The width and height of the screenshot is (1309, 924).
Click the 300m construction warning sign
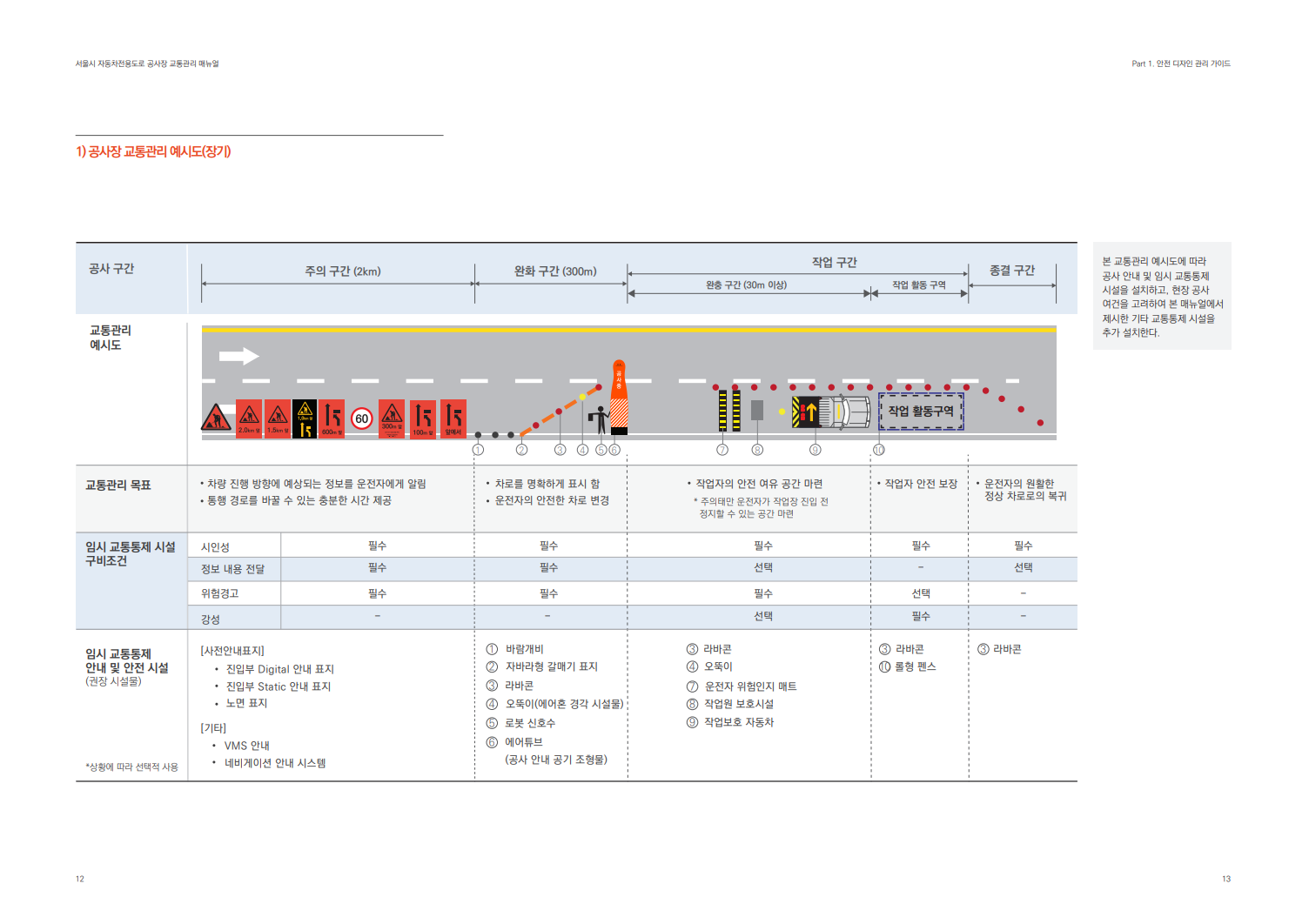(392, 418)
